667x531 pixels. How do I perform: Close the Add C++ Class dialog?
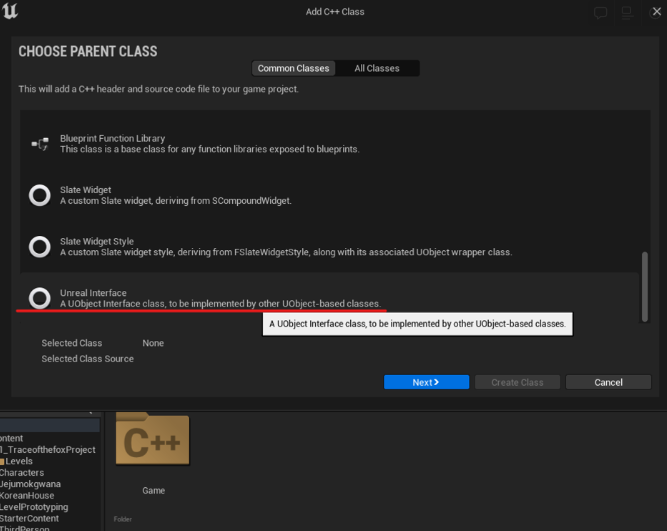656,12
